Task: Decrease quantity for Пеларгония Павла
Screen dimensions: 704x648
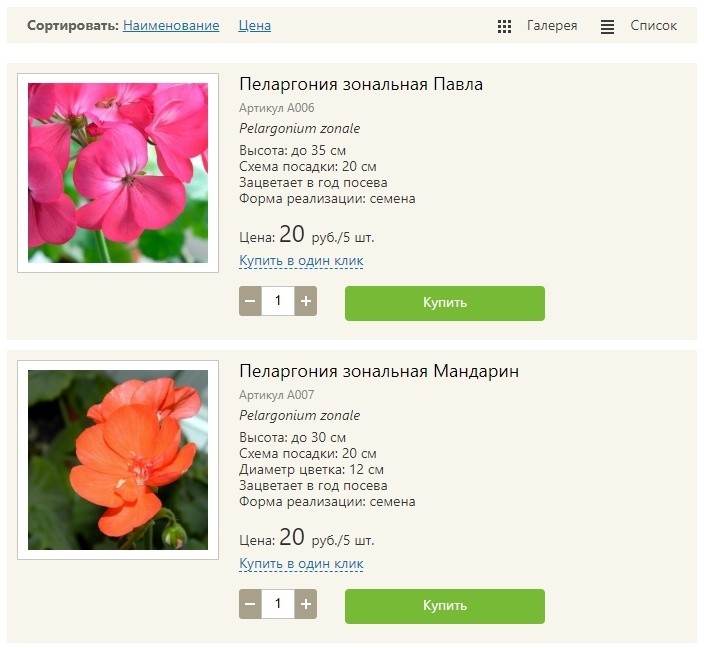Action: [x=250, y=301]
